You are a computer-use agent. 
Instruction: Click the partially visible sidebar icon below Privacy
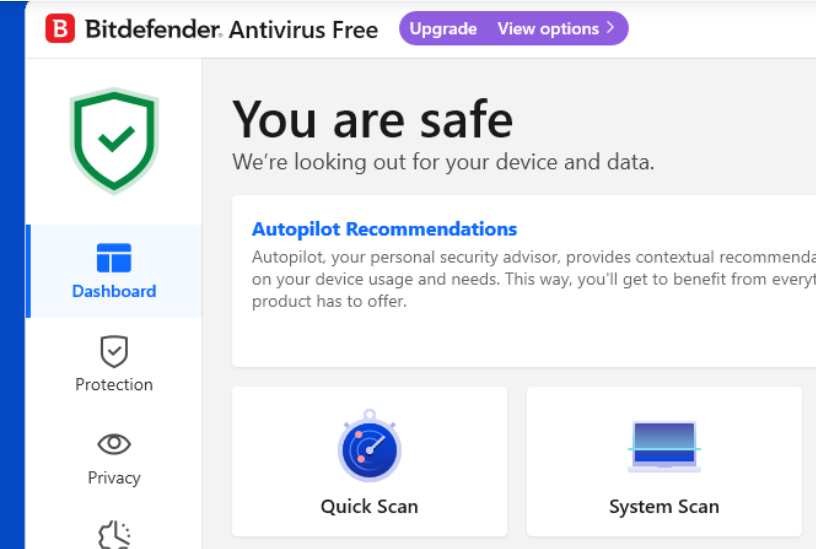114,535
